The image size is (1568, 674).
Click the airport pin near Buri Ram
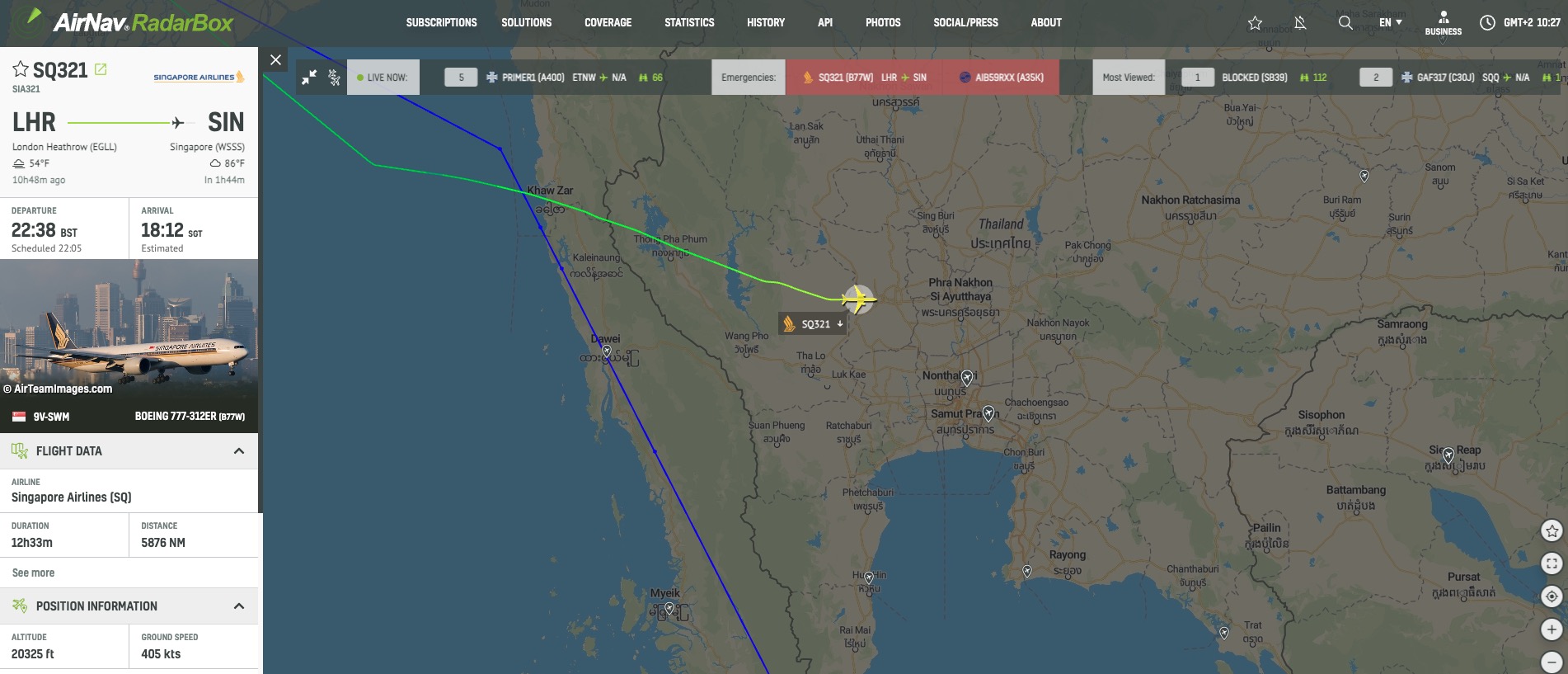[1364, 176]
